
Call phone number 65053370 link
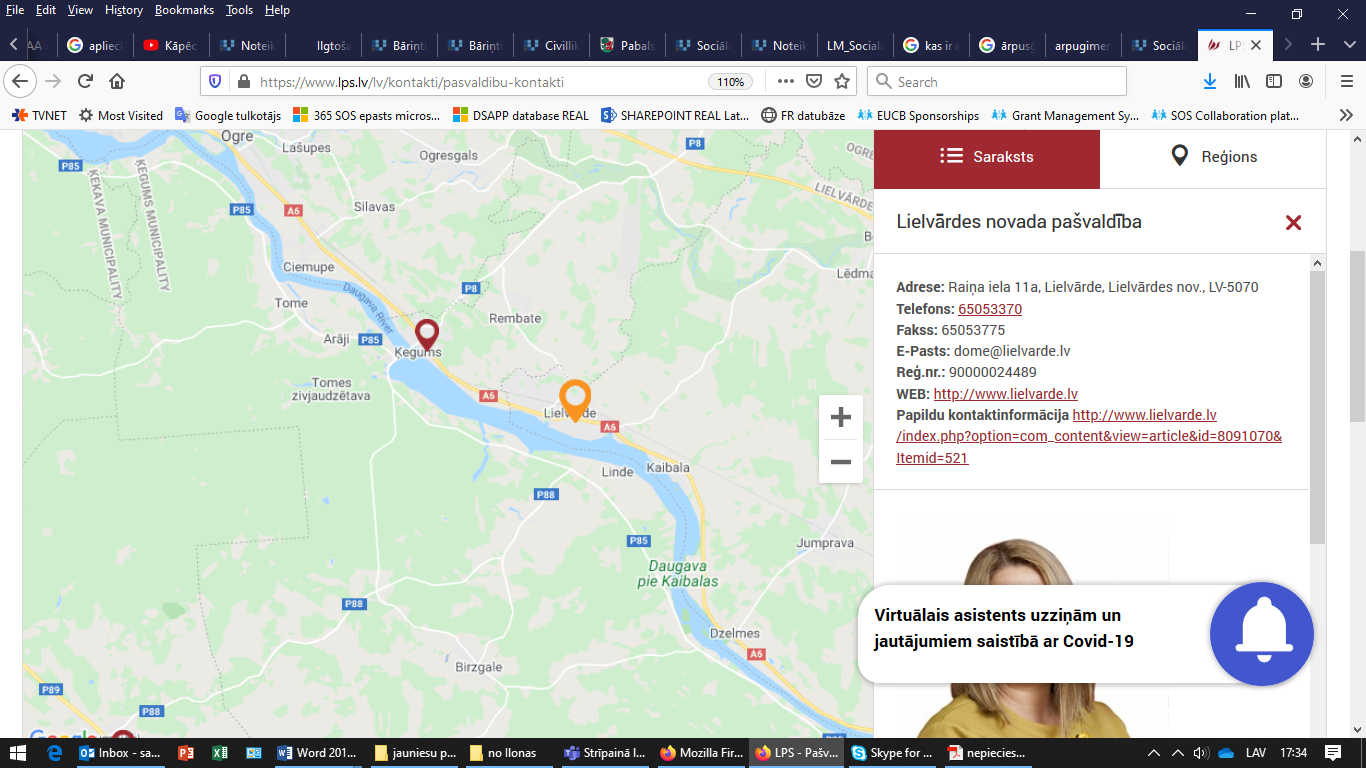(x=990, y=309)
